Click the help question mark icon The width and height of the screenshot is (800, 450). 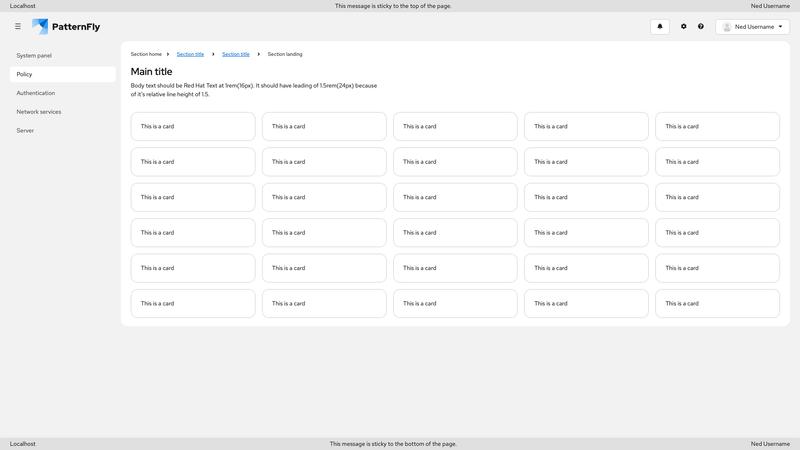pyautogui.click(x=701, y=27)
